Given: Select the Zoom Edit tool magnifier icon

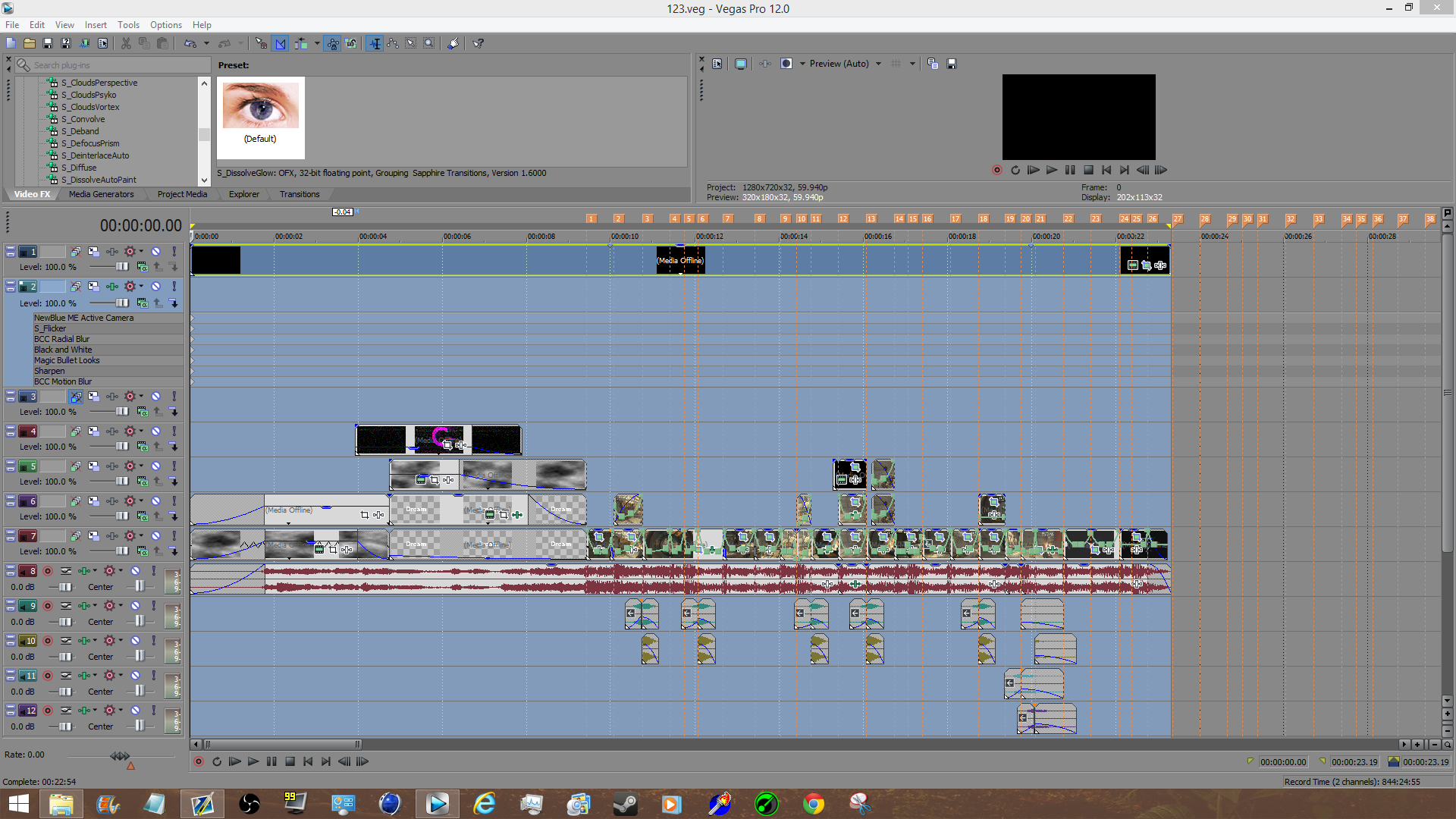Looking at the screenshot, I should click(428, 44).
